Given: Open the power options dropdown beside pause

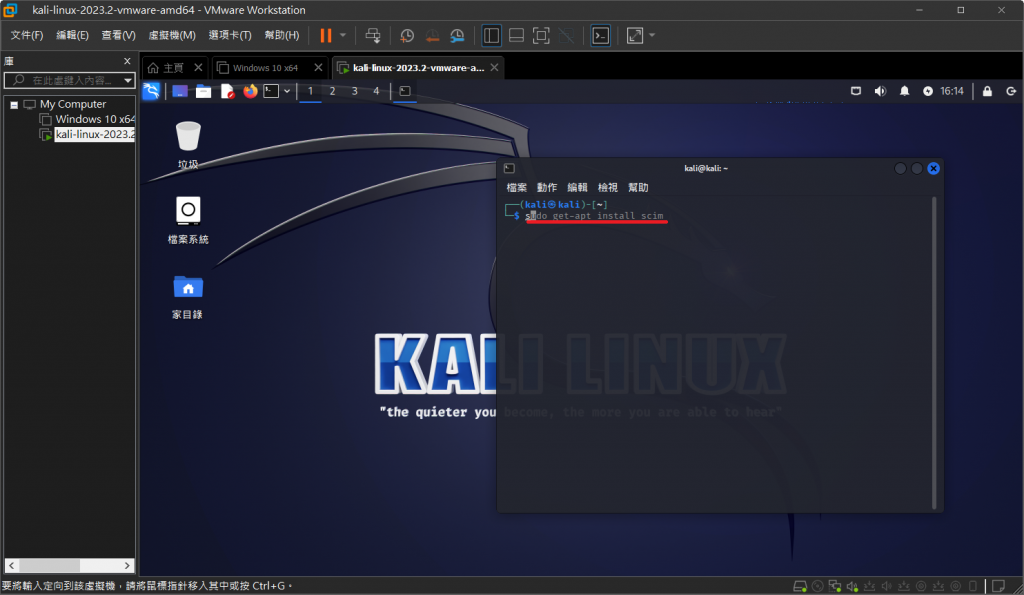Looking at the screenshot, I should [x=343, y=35].
